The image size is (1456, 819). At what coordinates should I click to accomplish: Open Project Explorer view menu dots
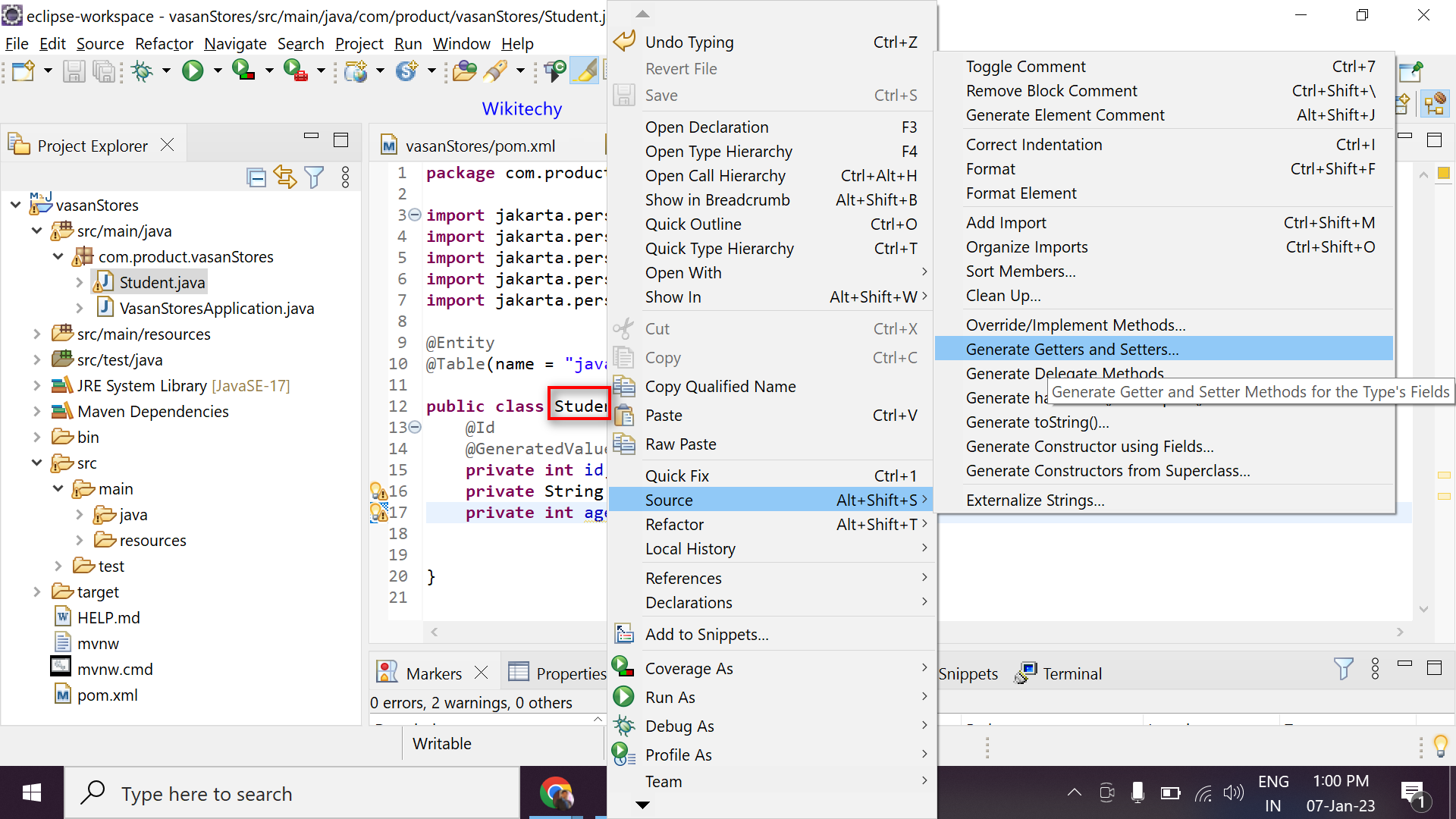pos(346,177)
